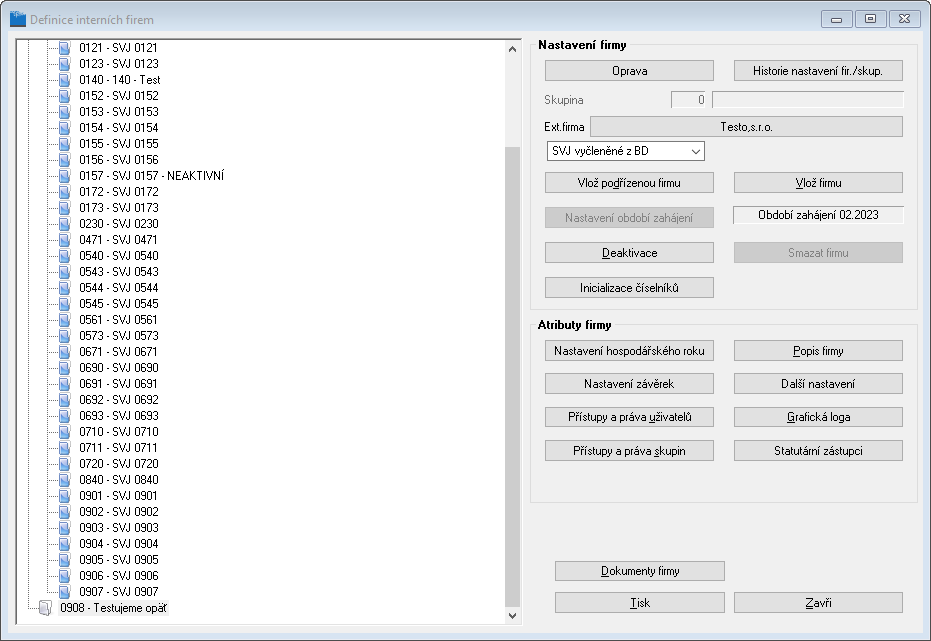Open Nastavení závěrek
The width and height of the screenshot is (931, 641).
coord(629,384)
